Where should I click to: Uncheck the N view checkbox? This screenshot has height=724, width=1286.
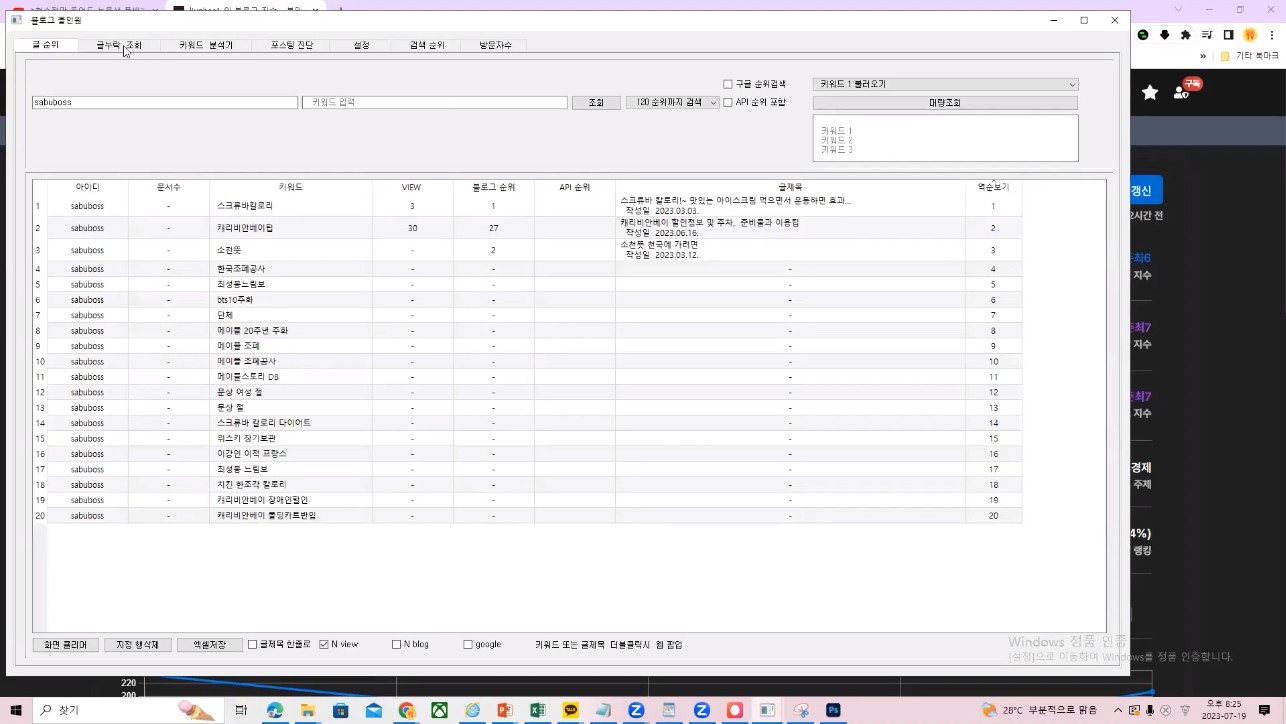(x=324, y=645)
